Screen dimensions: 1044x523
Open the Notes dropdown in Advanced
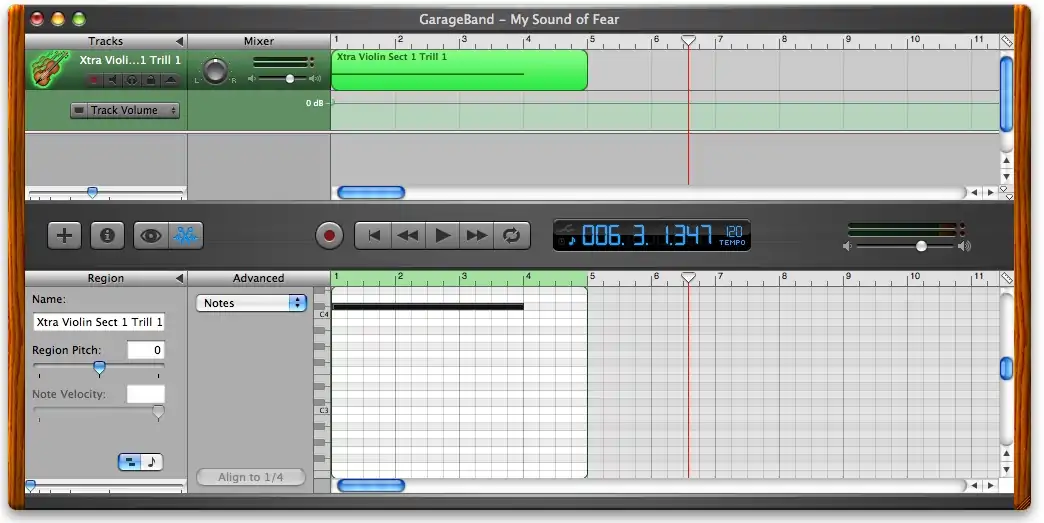tap(251, 303)
